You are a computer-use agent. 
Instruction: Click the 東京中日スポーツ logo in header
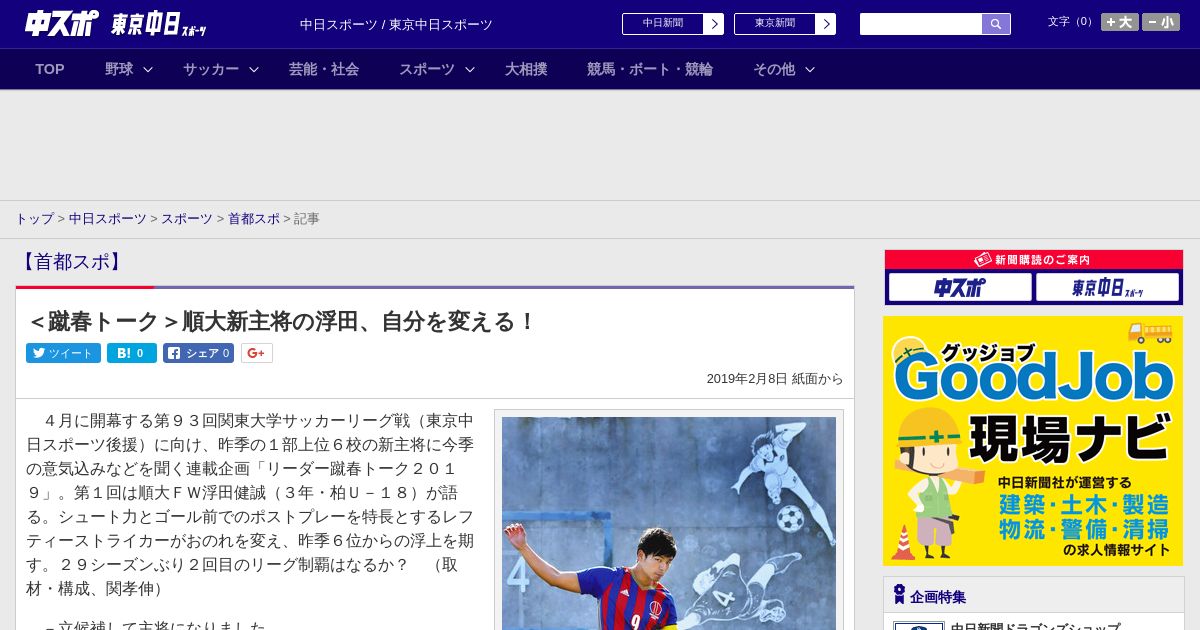tap(159, 24)
